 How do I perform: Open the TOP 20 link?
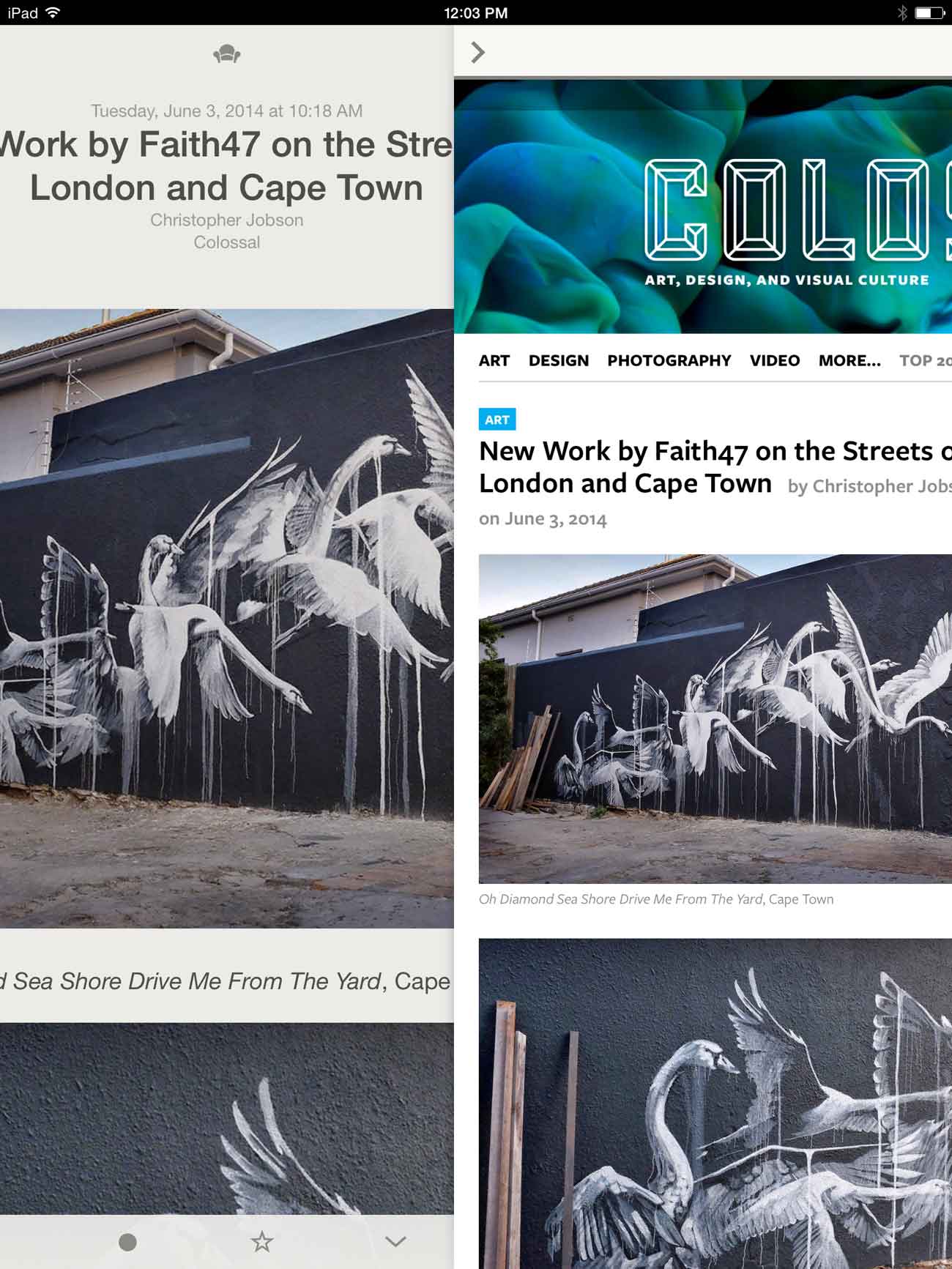pyautogui.click(x=926, y=360)
